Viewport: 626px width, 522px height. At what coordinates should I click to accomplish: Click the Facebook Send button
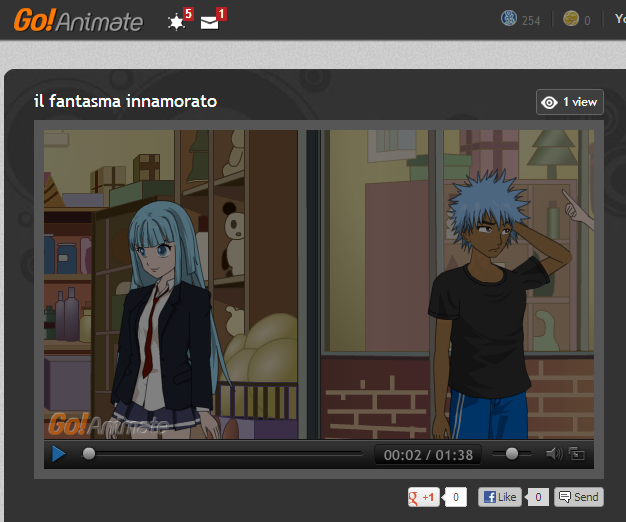pyautogui.click(x=579, y=497)
